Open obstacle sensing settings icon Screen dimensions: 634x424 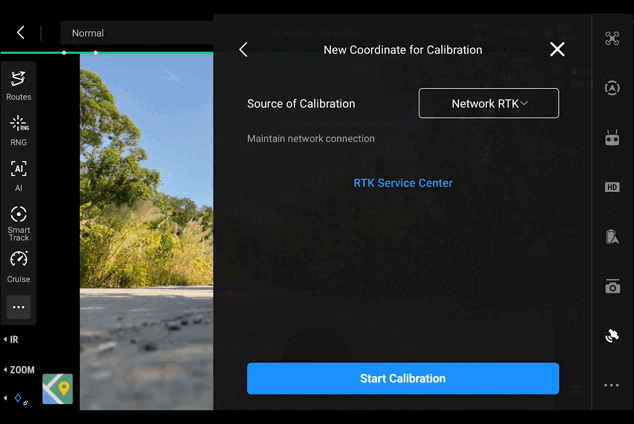(612, 88)
